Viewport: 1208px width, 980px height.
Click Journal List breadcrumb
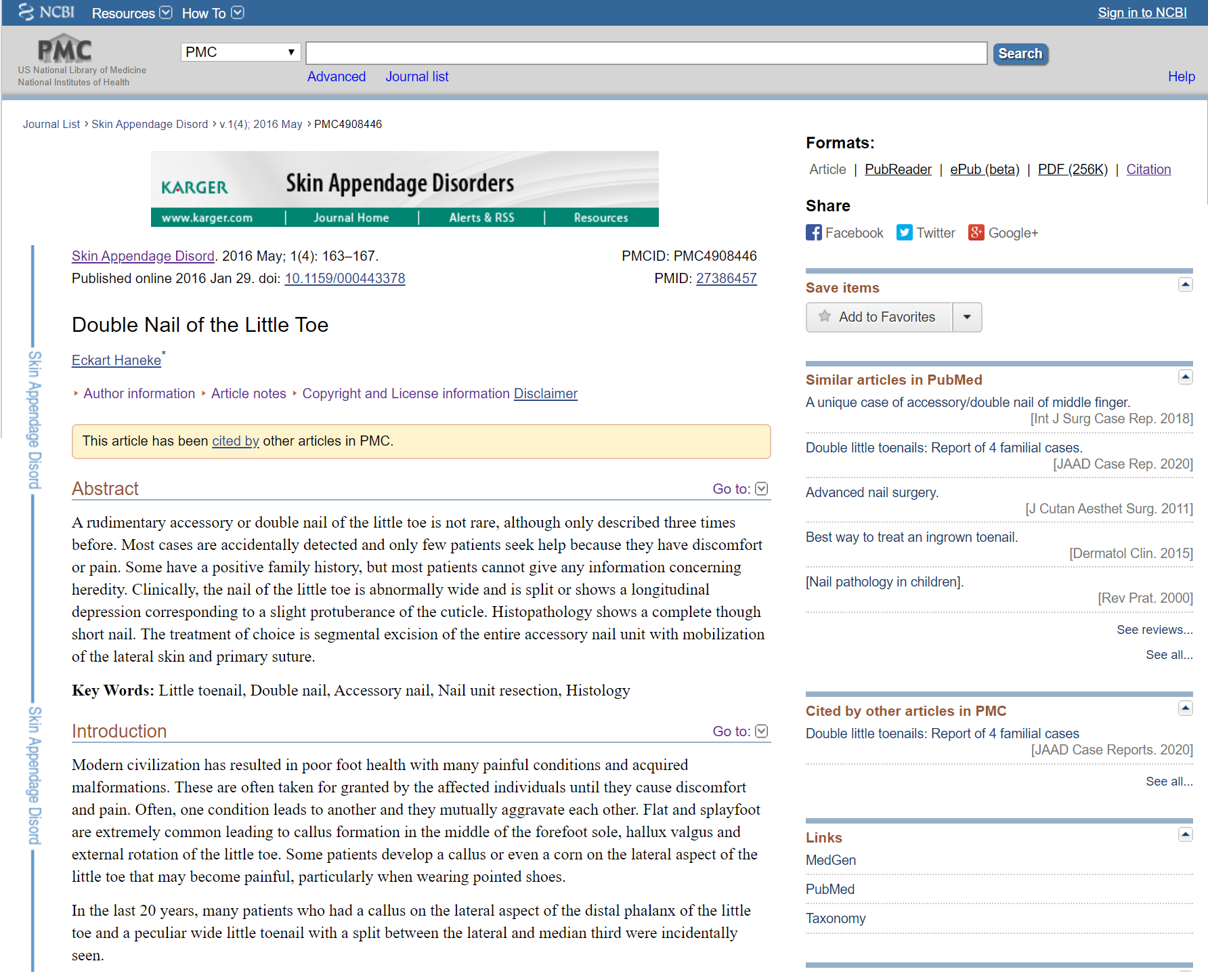[x=51, y=124]
